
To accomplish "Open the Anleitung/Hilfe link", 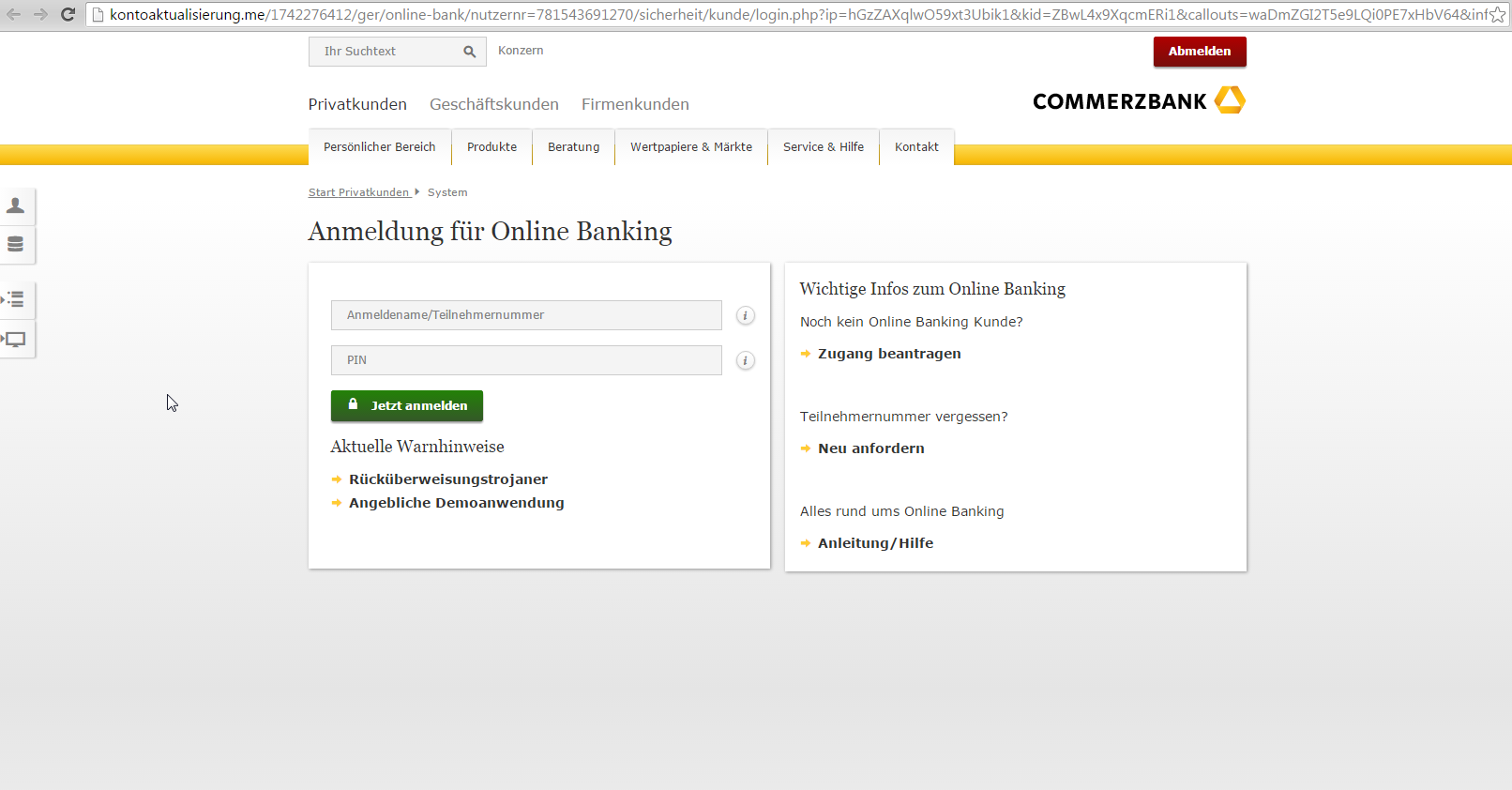I will tap(876, 543).
